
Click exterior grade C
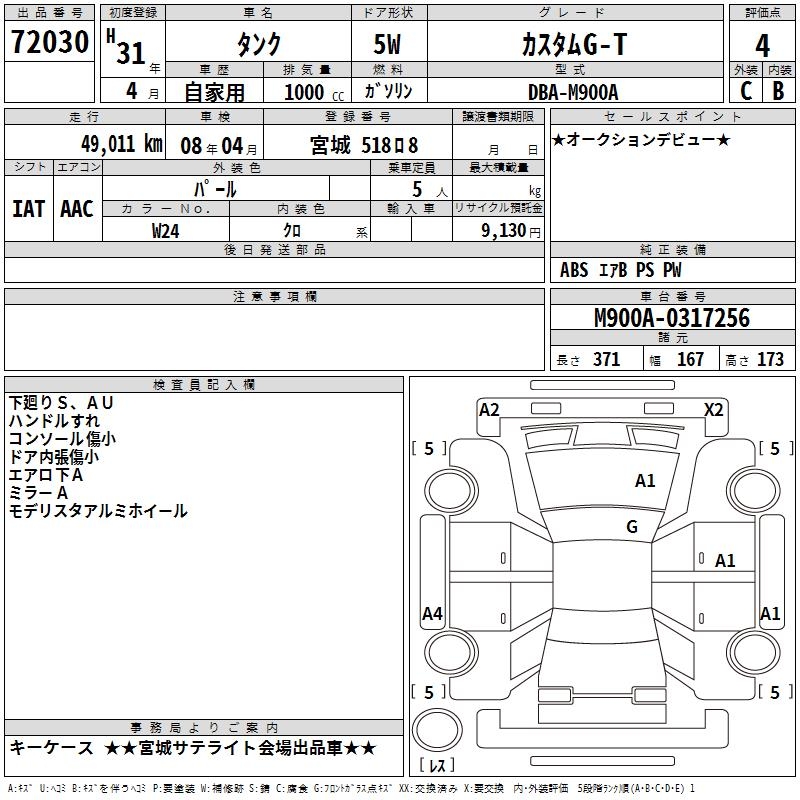[746, 91]
